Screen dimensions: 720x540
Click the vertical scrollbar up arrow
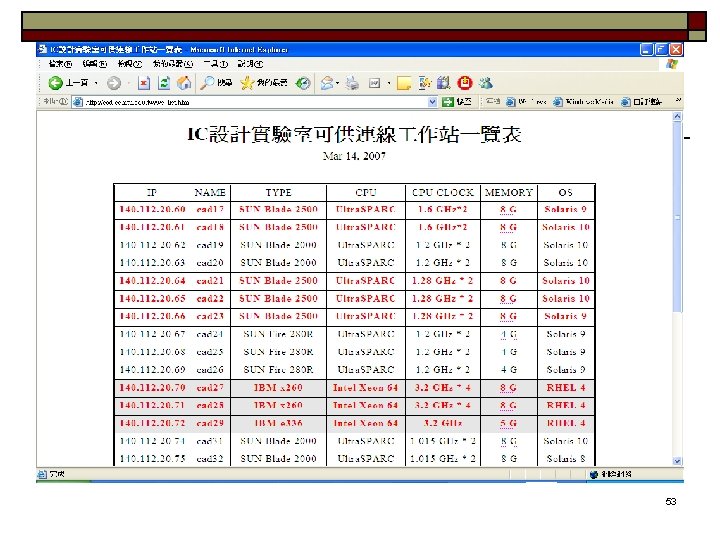[x=677, y=116]
